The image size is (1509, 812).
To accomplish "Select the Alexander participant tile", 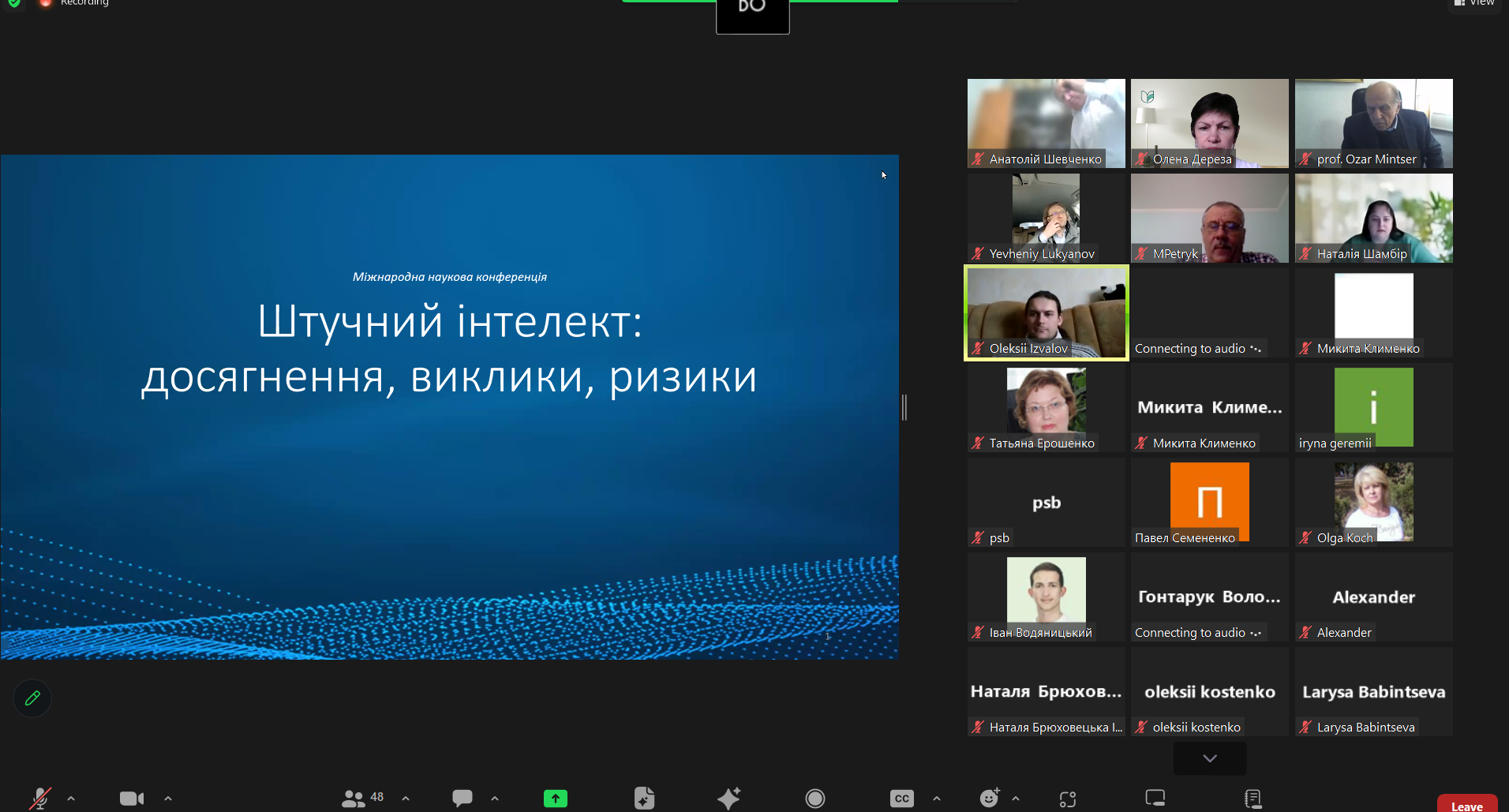I will pyautogui.click(x=1374, y=597).
